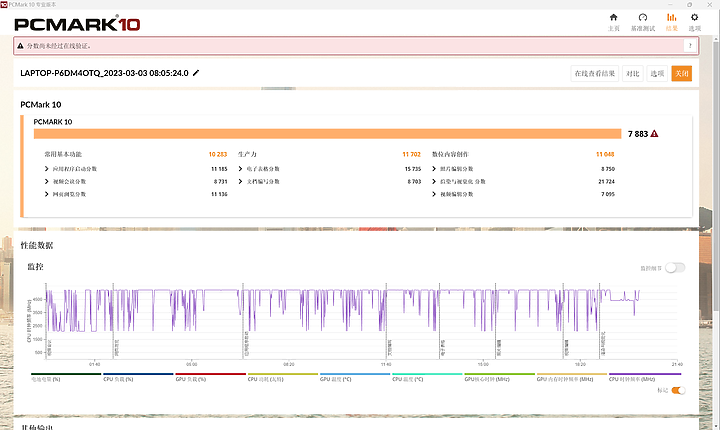This screenshot has height=430, width=720.
Task: Toggle the 电池电量 (%) legend line
Action: tap(66, 377)
